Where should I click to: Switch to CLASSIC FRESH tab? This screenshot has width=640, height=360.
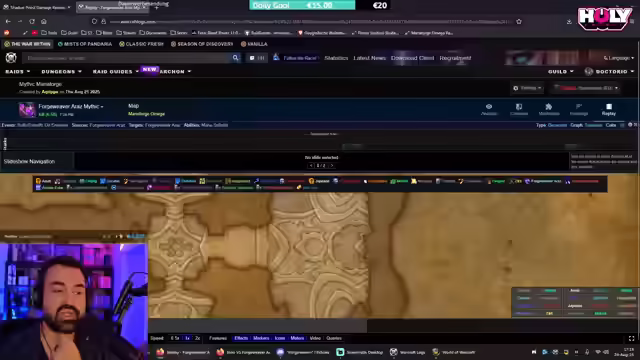tap(141, 44)
